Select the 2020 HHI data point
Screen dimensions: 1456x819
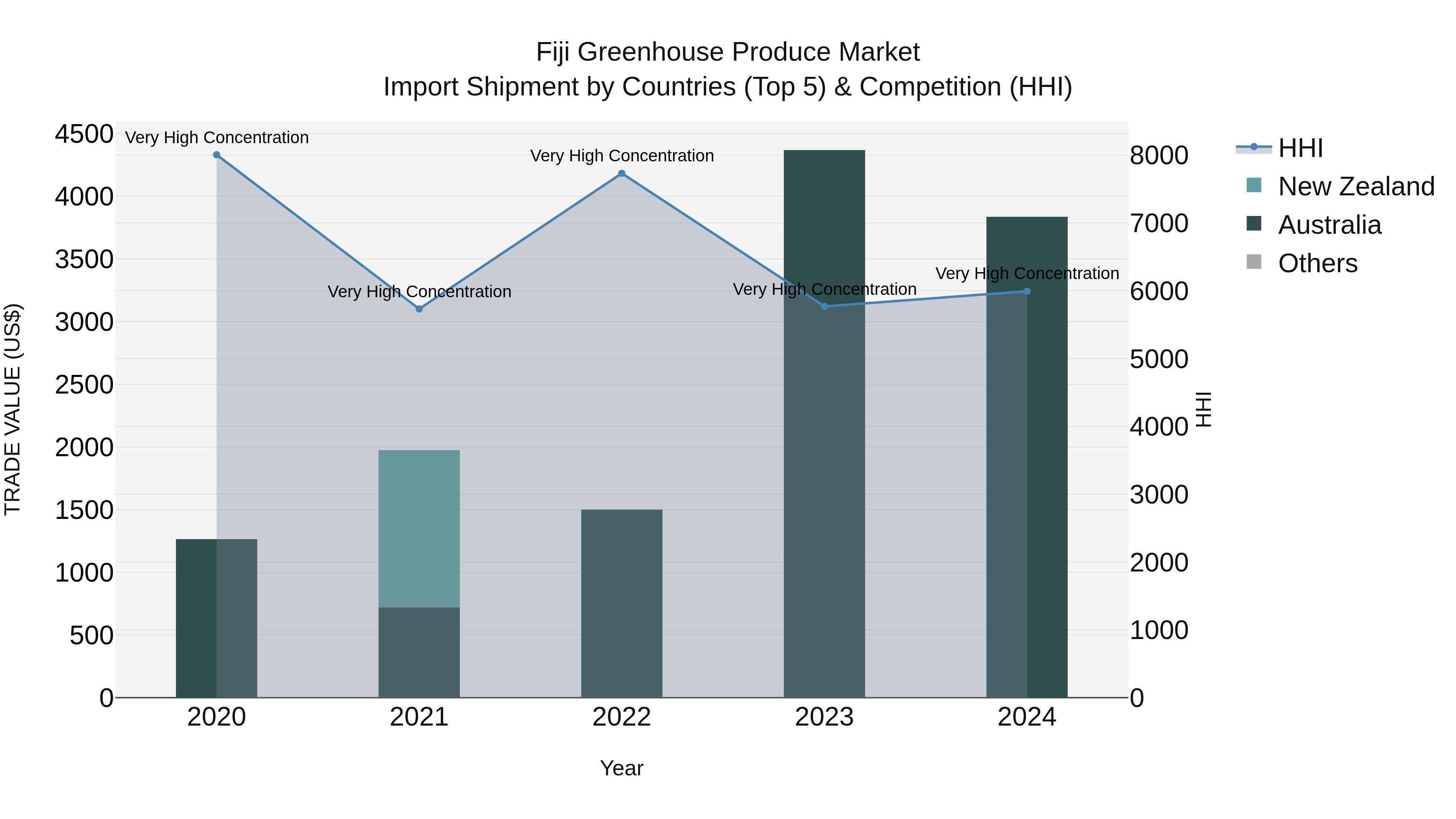pyautogui.click(x=216, y=155)
